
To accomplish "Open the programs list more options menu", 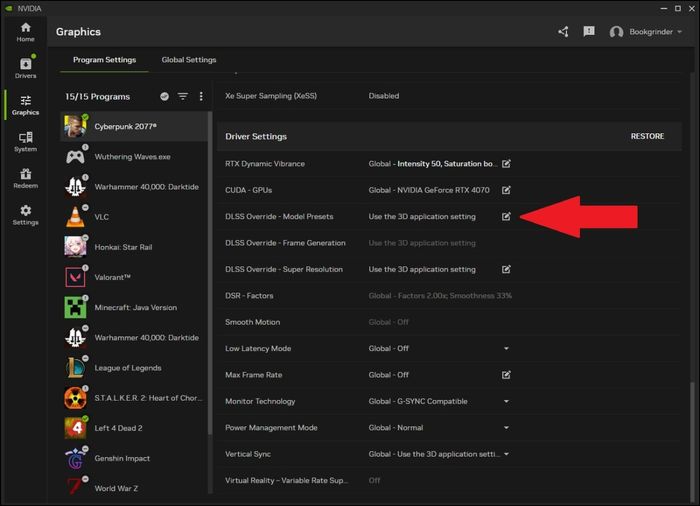I will (x=201, y=96).
